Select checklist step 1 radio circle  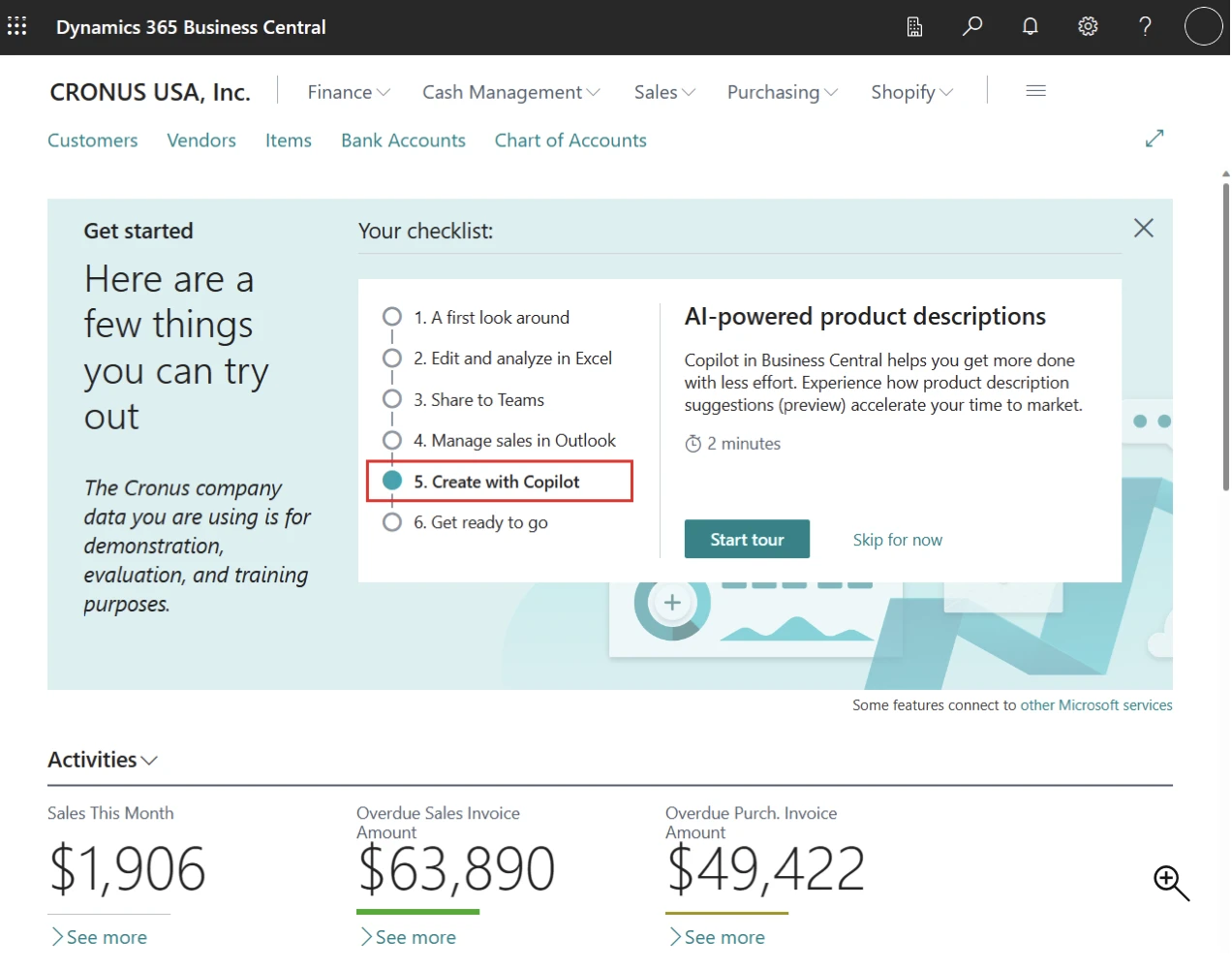click(392, 317)
